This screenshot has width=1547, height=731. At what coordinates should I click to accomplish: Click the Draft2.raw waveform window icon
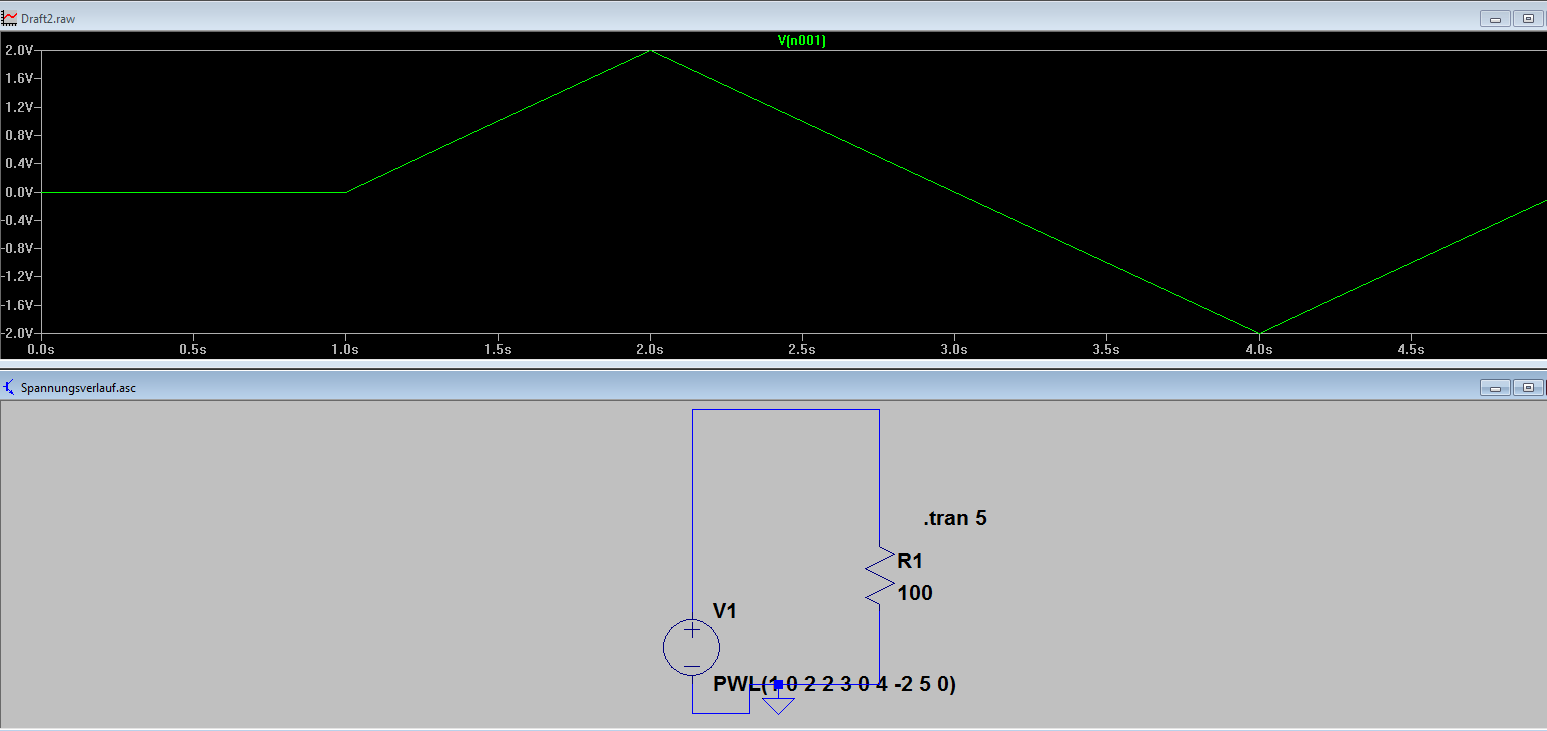[10, 18]
